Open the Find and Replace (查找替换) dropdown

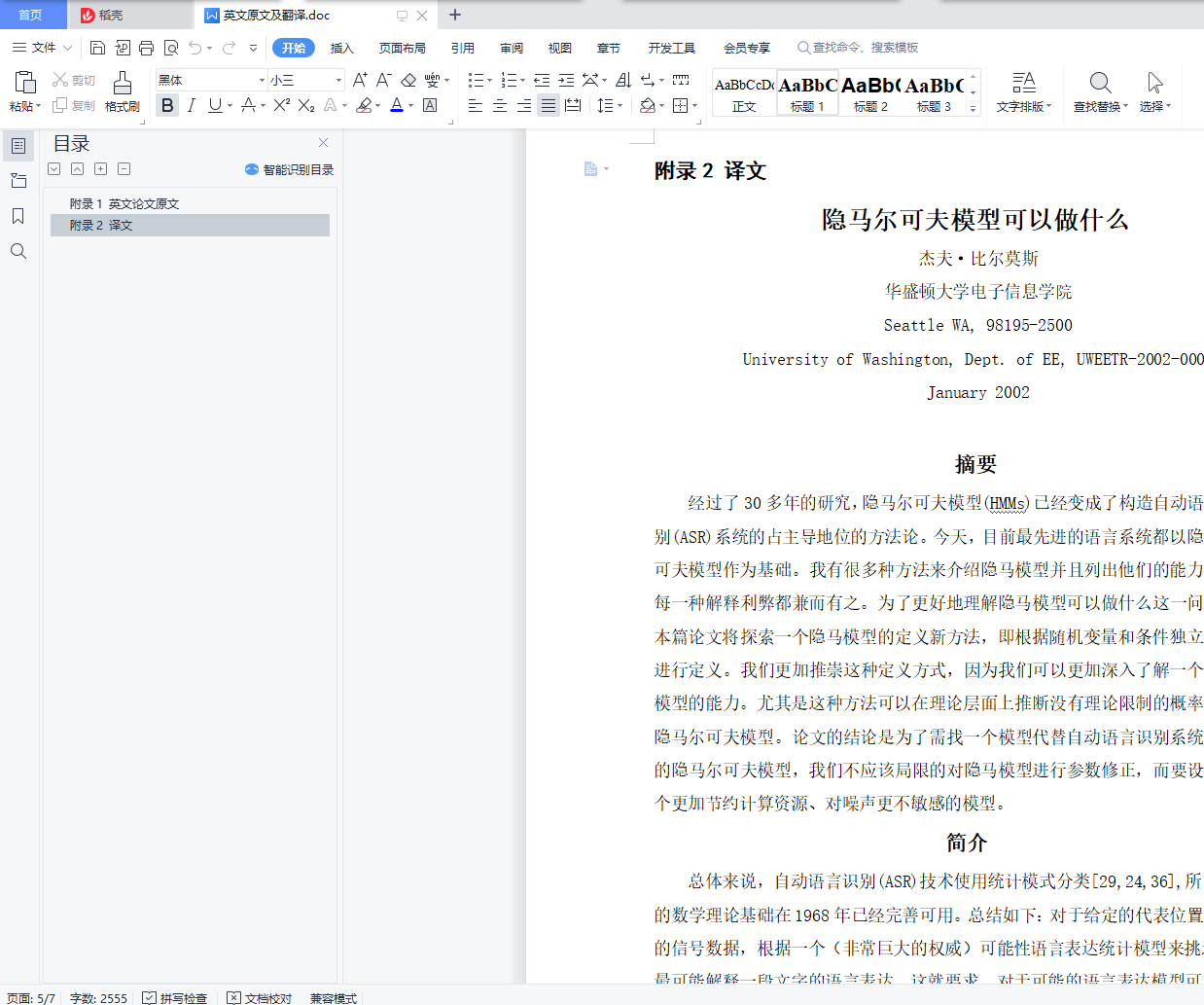(x=1100, y=106)
